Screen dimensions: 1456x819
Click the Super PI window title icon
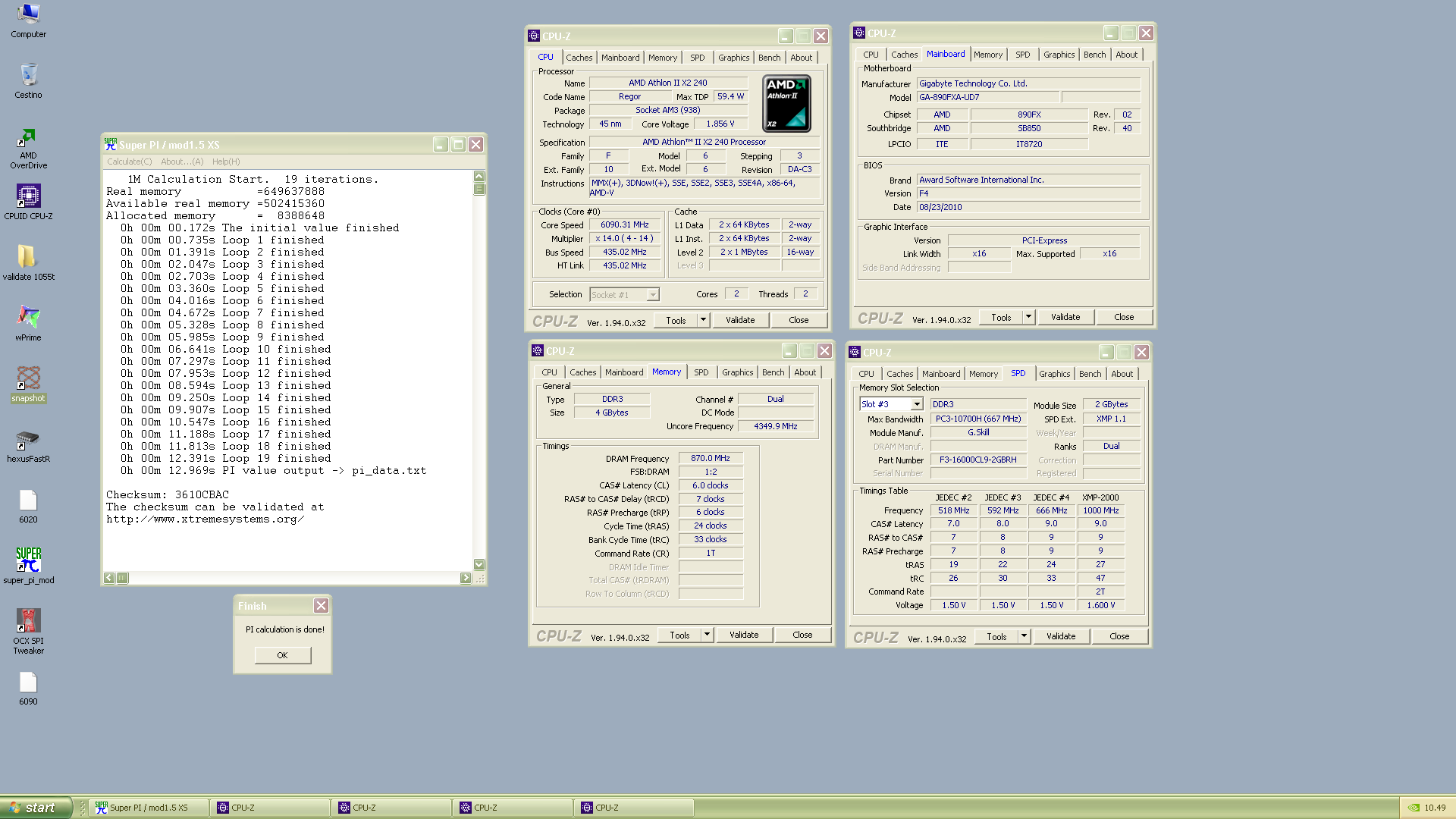coord(111,144)
